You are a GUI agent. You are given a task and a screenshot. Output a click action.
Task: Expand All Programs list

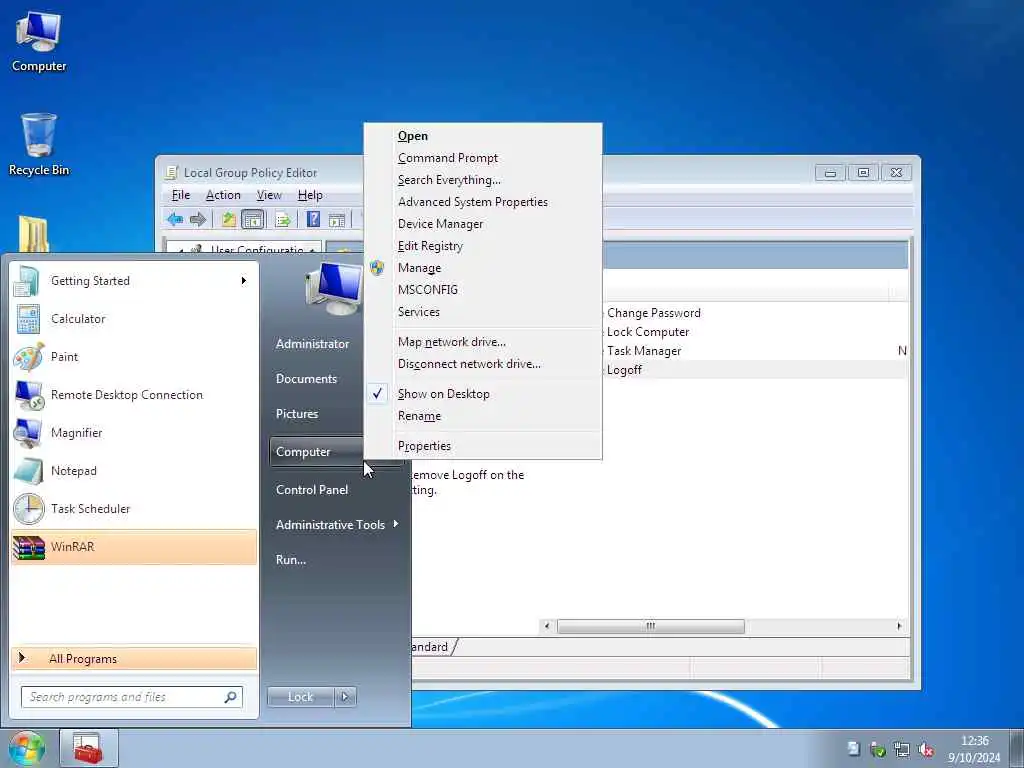click(x=135, y=659)
